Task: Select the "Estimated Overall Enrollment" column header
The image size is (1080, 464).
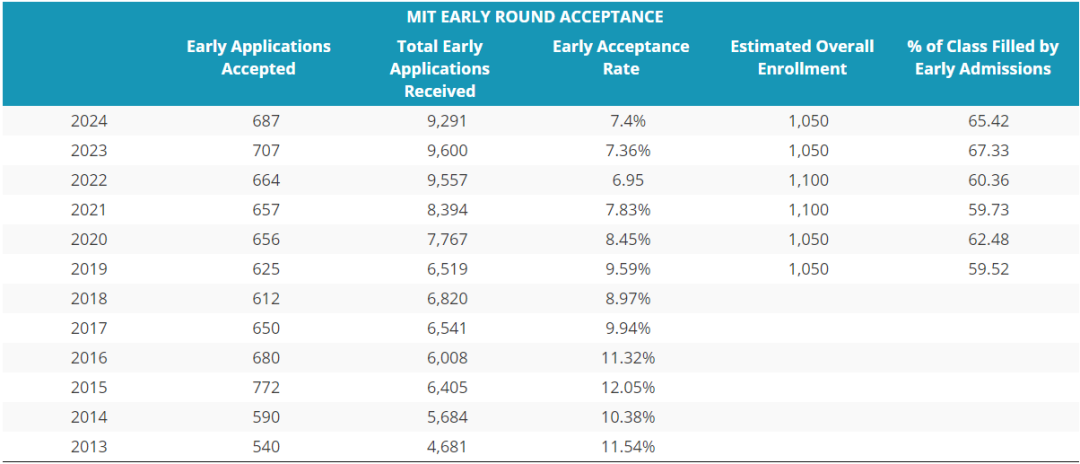Action: [x=801, y=58]
